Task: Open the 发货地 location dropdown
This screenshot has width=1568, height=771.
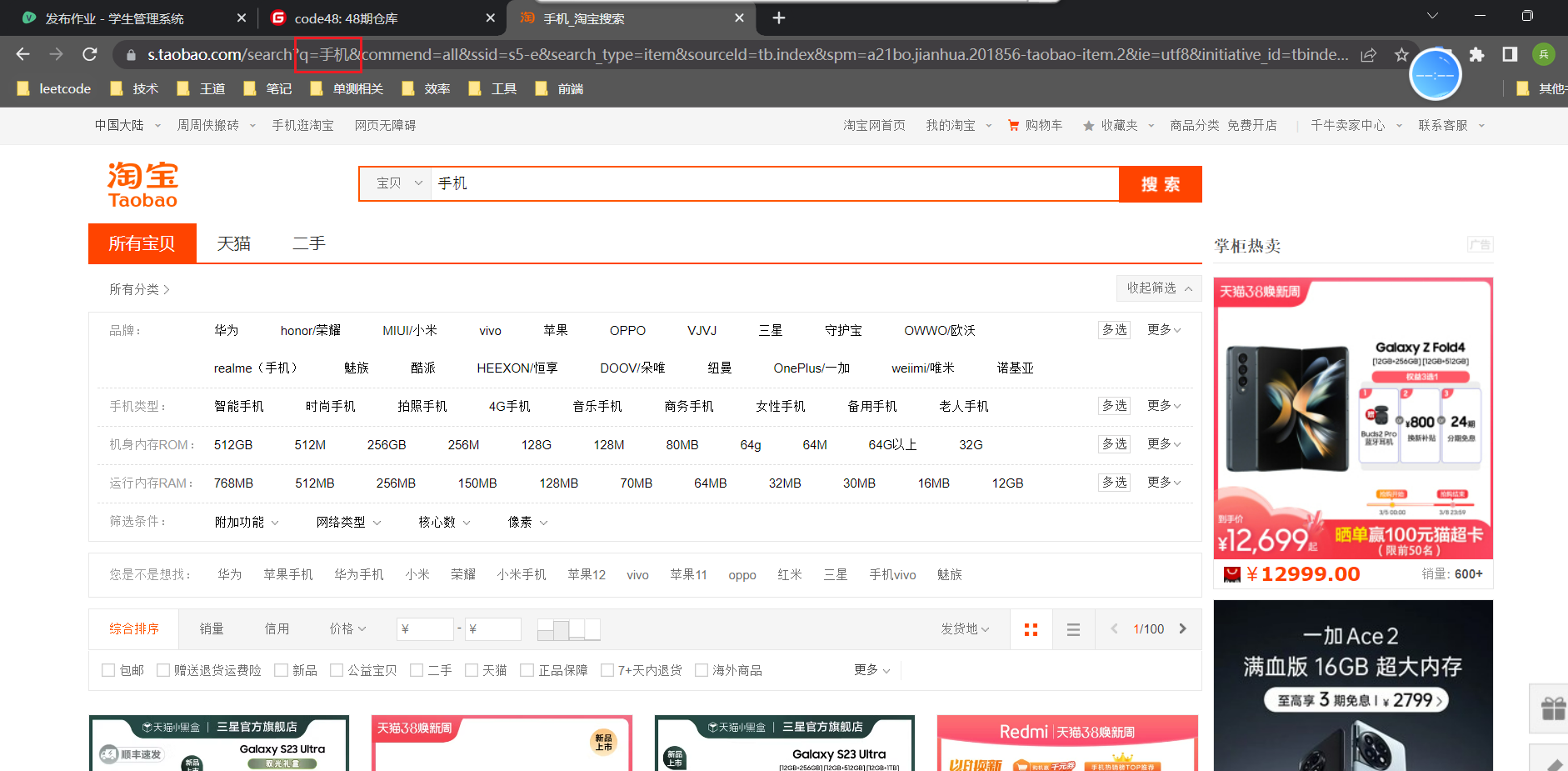Action: (965, 628)
